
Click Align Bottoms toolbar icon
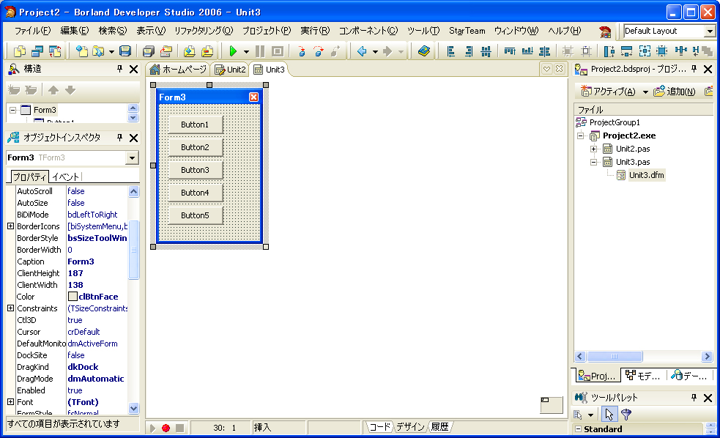pyautogui.click(x=527, y=51)
